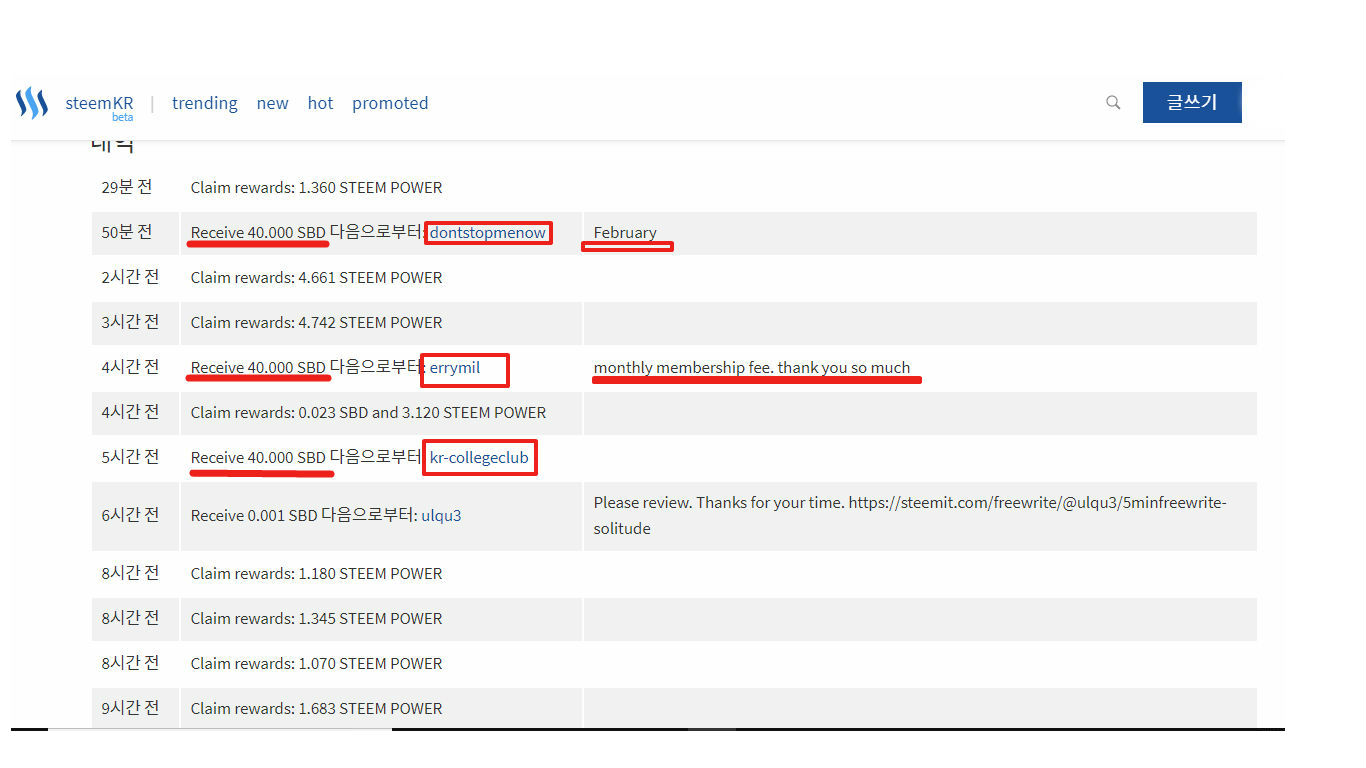Click the 글쓰기 write button
Screen dimensions: 1366x768
point(1191,102)
